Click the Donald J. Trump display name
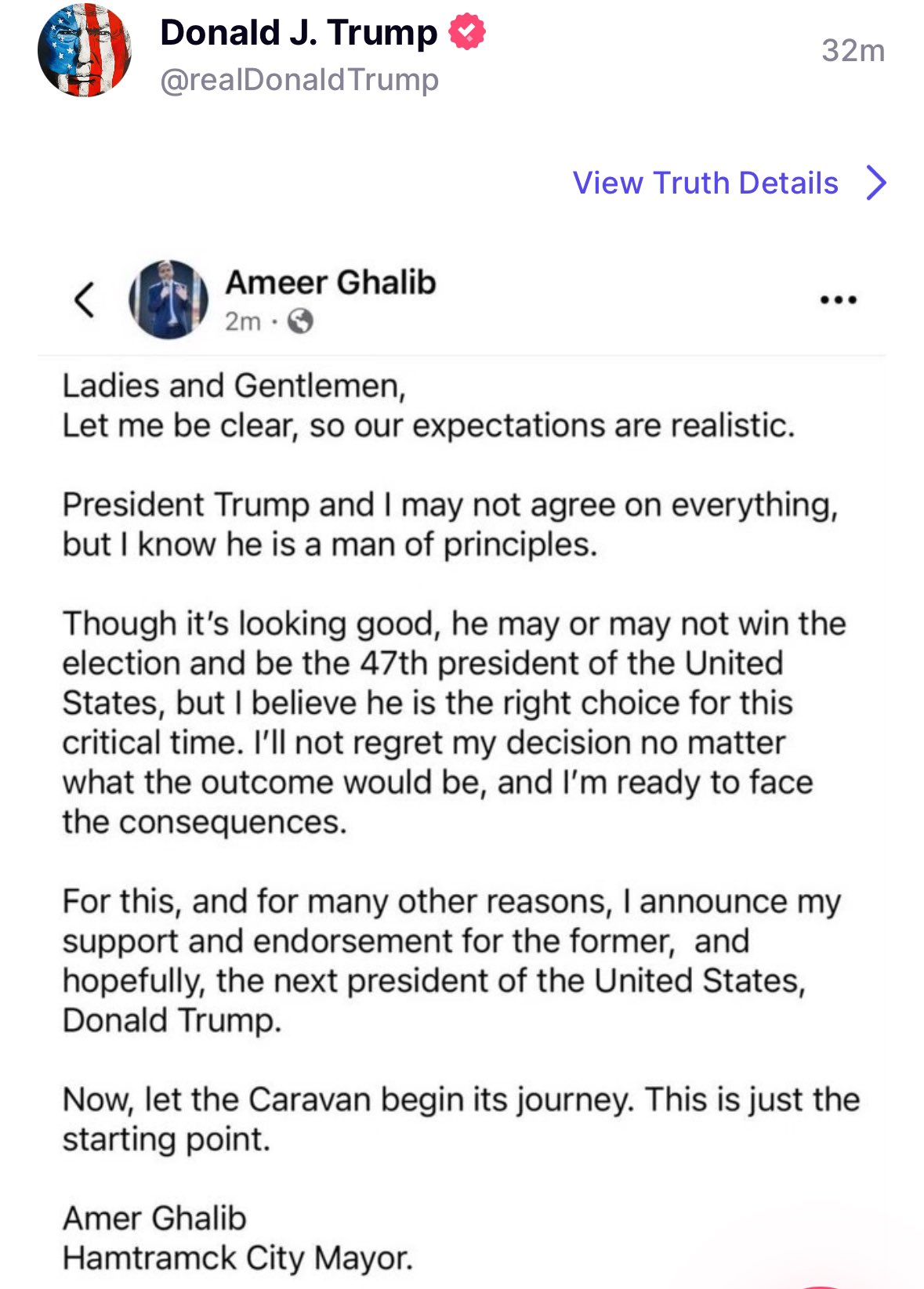This screenshot has height=1289, width=924. [x=299, y=33]
